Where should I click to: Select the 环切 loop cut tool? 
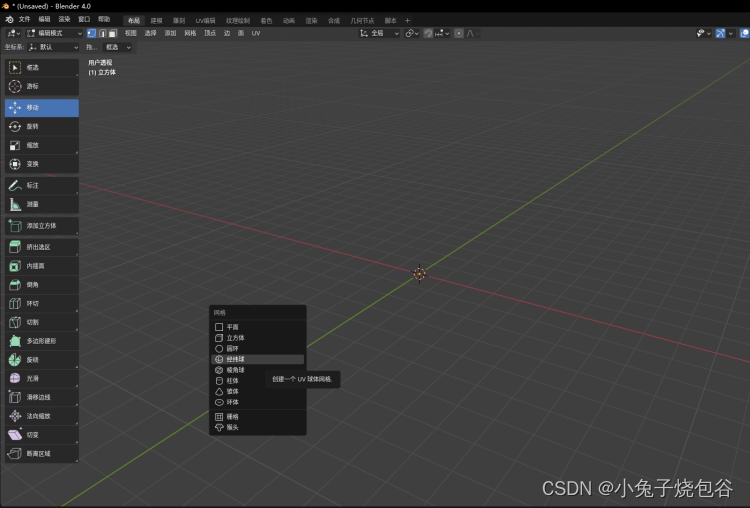42,303
